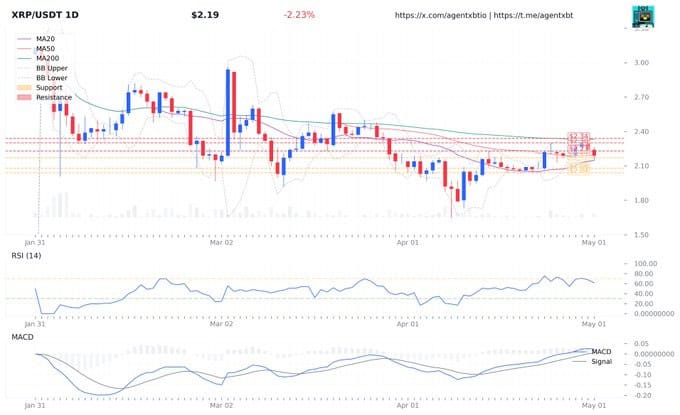Click the 0.00000000 label on the MACD axis
The image size is (680, 415).
point(654,354)
